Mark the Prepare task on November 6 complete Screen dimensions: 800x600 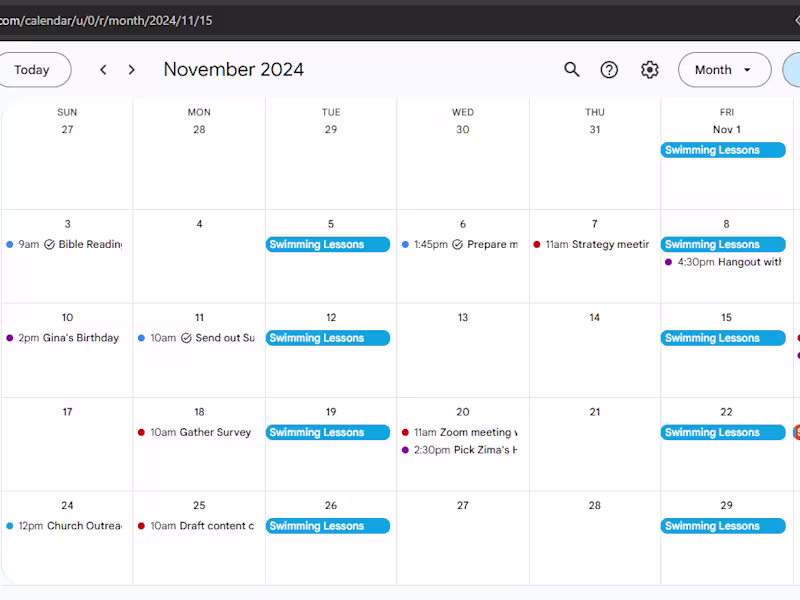click(x=458, y=243)
